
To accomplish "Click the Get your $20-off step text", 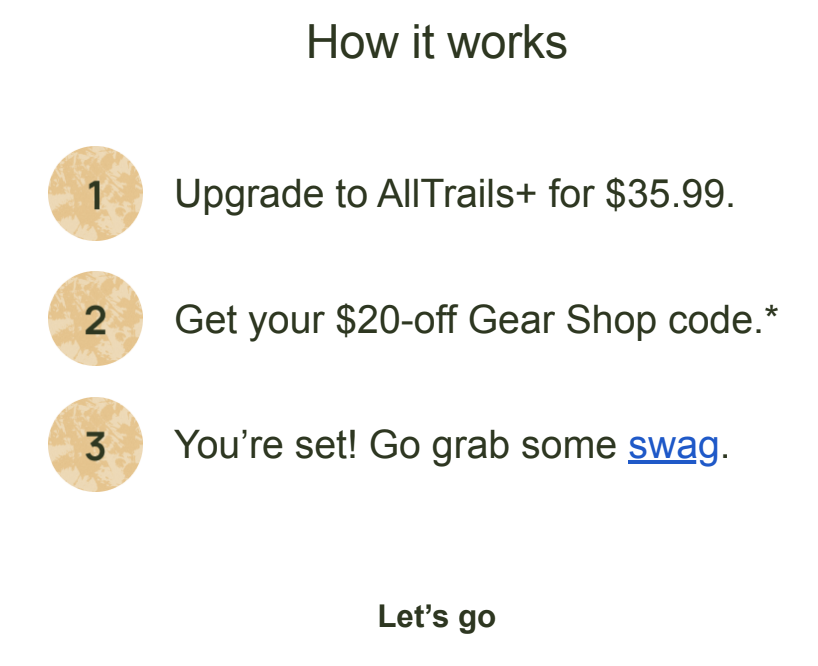I will (476, 320).
